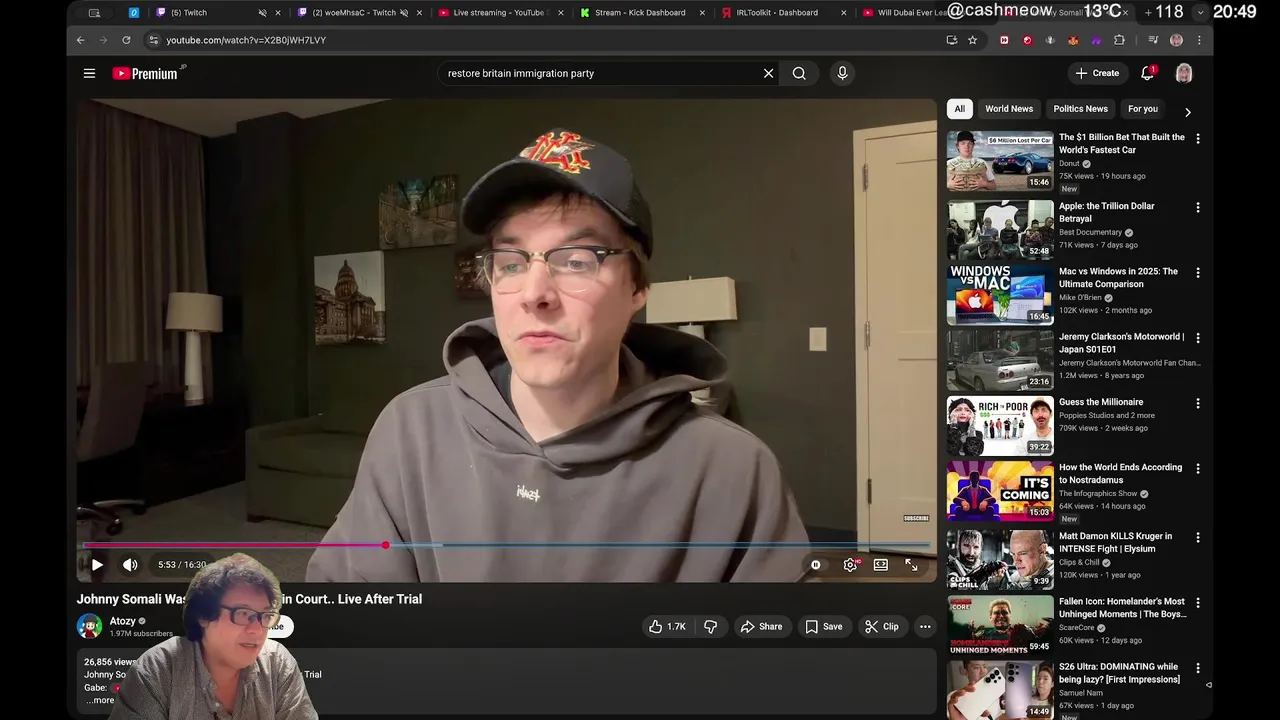Open player settings gear
Image resolution: width=1280 pixels, height=720 pixels.
tap(850, 565)
